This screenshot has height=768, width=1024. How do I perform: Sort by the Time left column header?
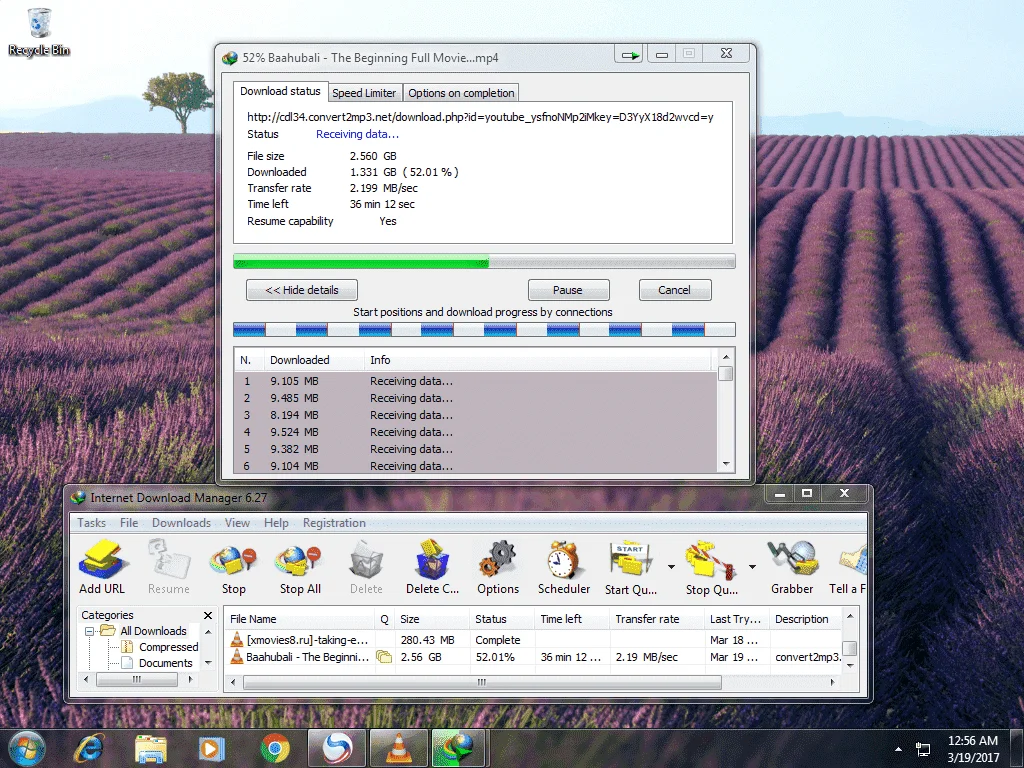pyautogui.click(x=571, y=619)
